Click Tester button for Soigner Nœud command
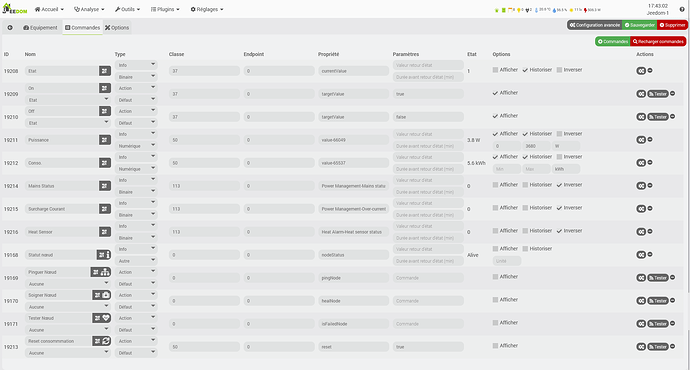 coord(658,300)
